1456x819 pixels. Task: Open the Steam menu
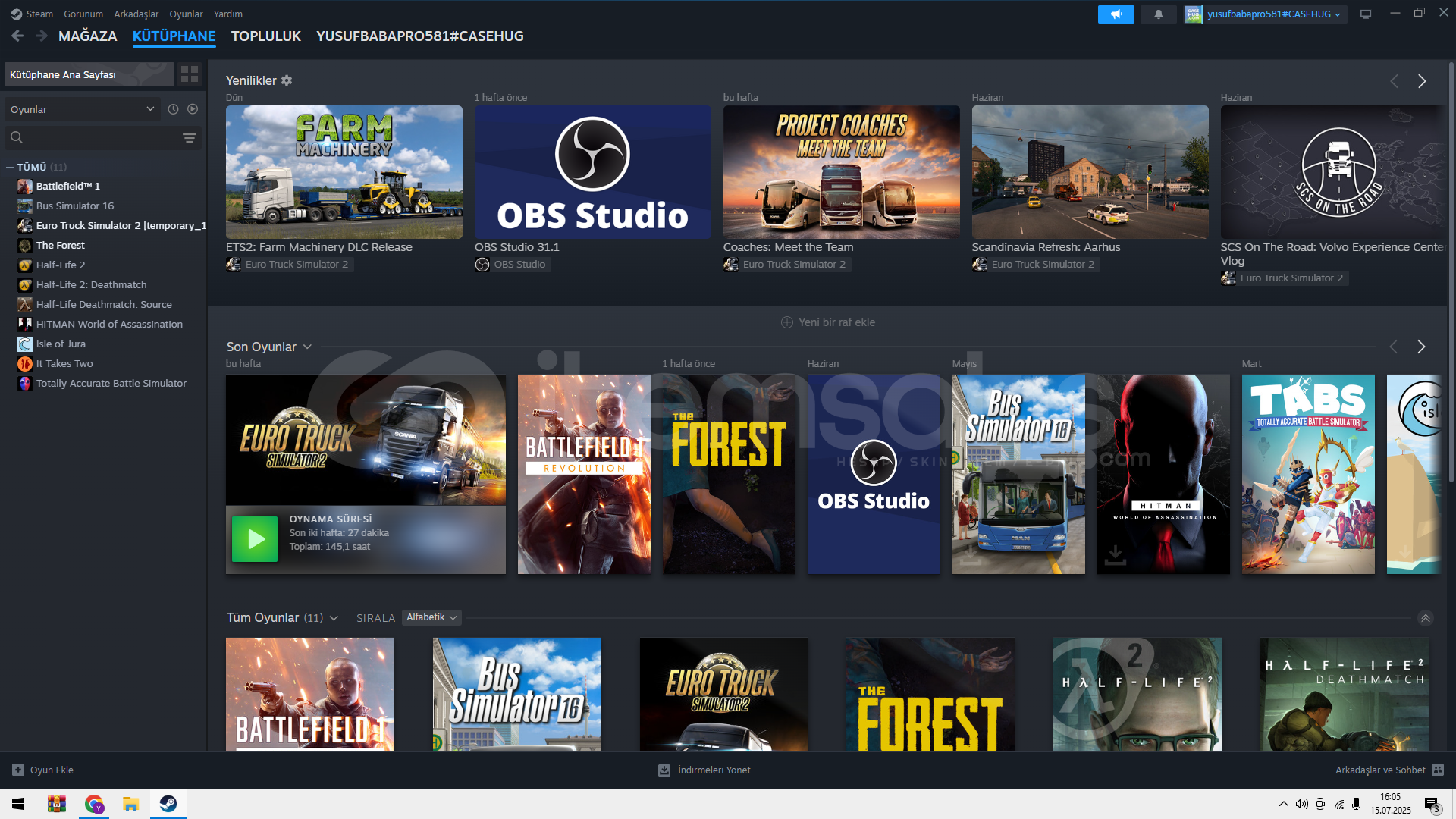(x=39, y=14)
